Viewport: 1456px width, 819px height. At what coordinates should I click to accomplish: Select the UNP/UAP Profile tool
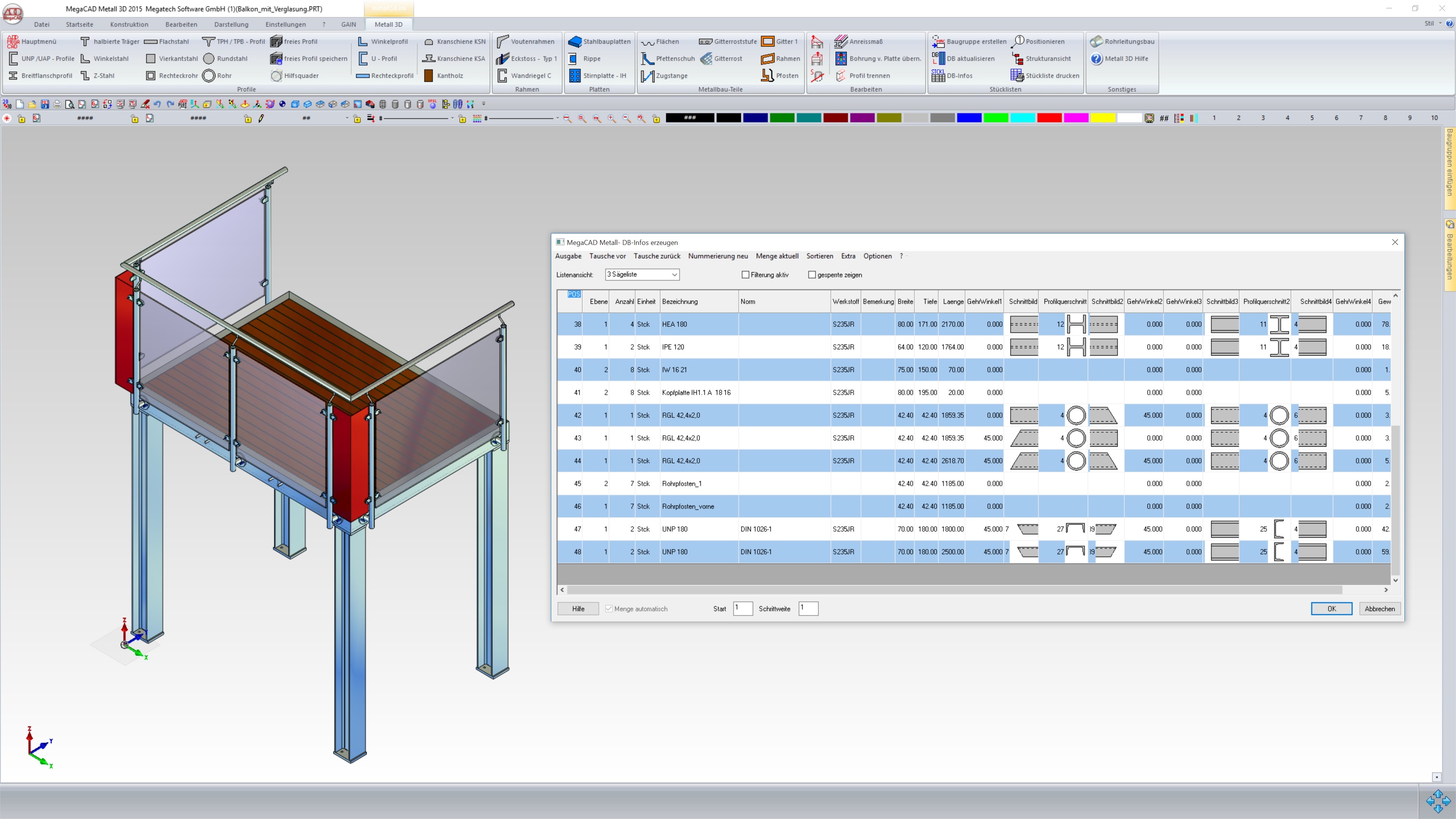tap(41, 58)
